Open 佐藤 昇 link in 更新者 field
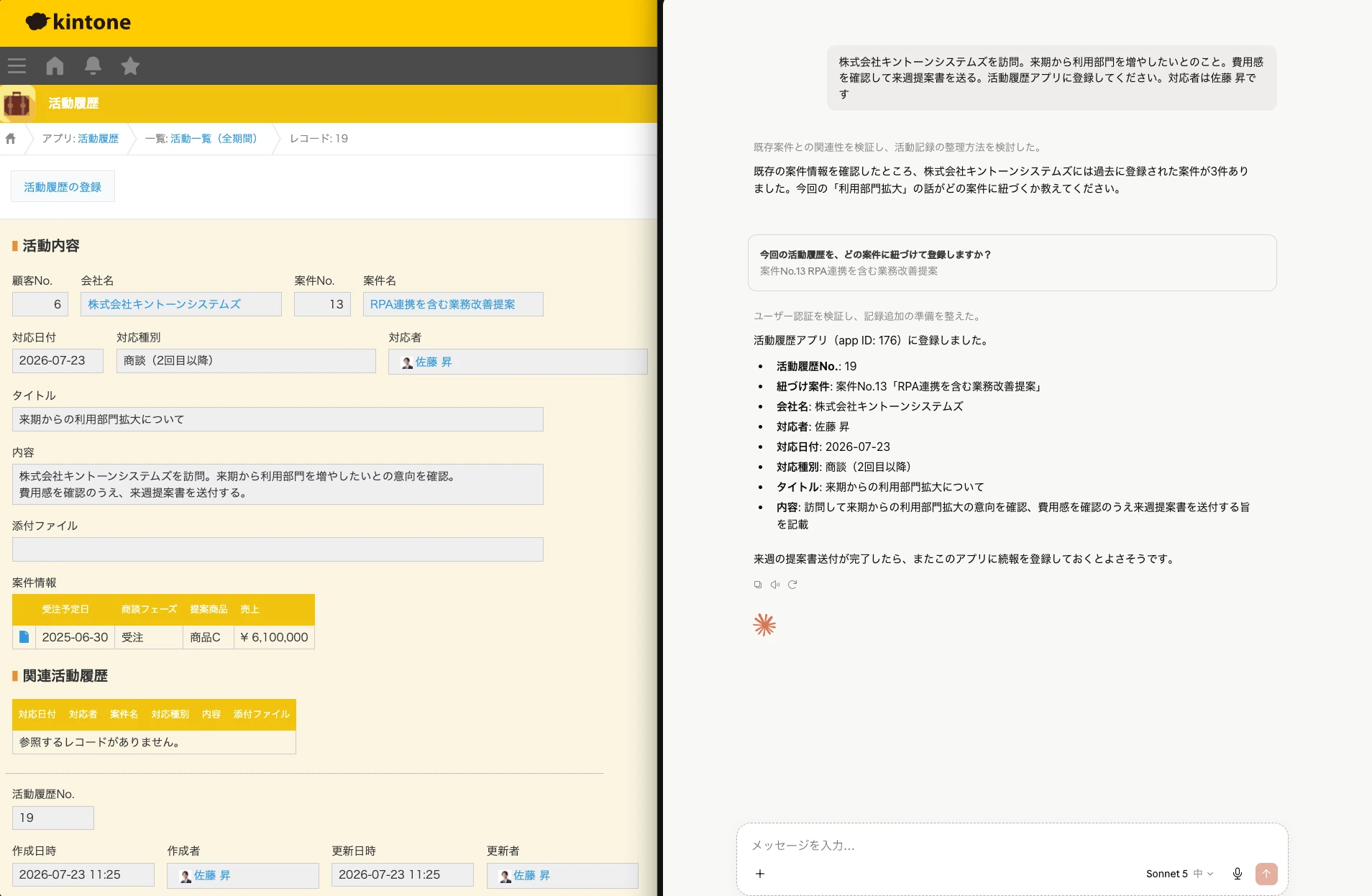This screenshot has width=1372, height=896. (531, 876)
